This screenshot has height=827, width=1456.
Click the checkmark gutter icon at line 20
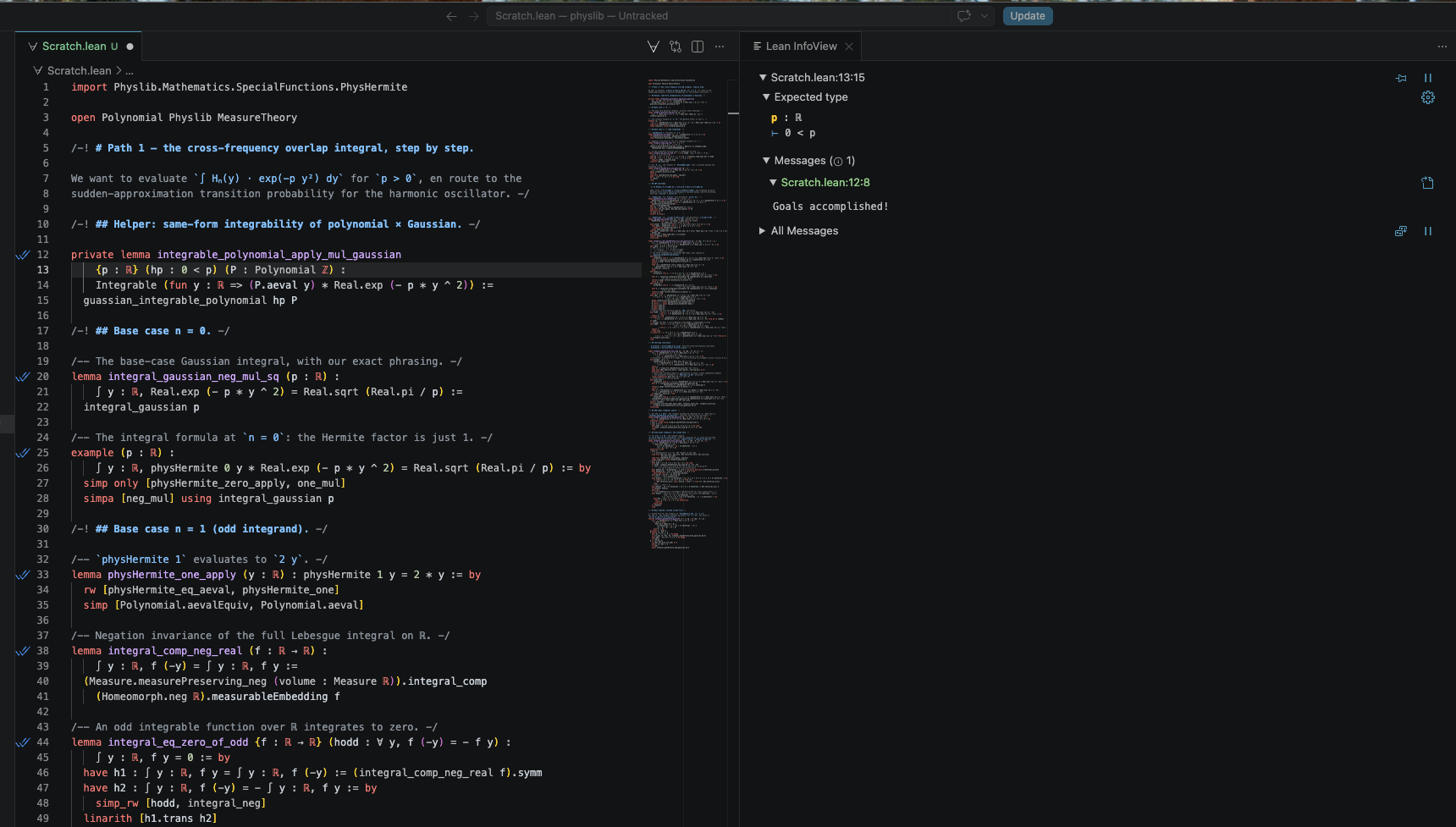pyautogui.click(x=23, y=377)
